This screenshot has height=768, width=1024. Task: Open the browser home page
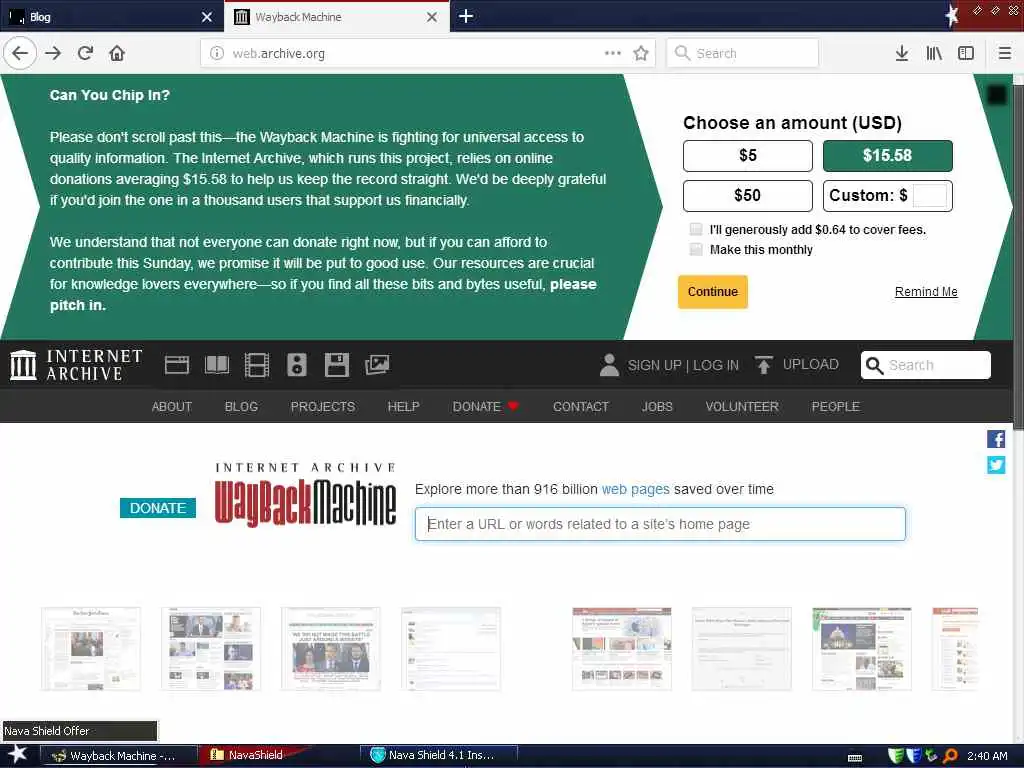pos(117,53)
